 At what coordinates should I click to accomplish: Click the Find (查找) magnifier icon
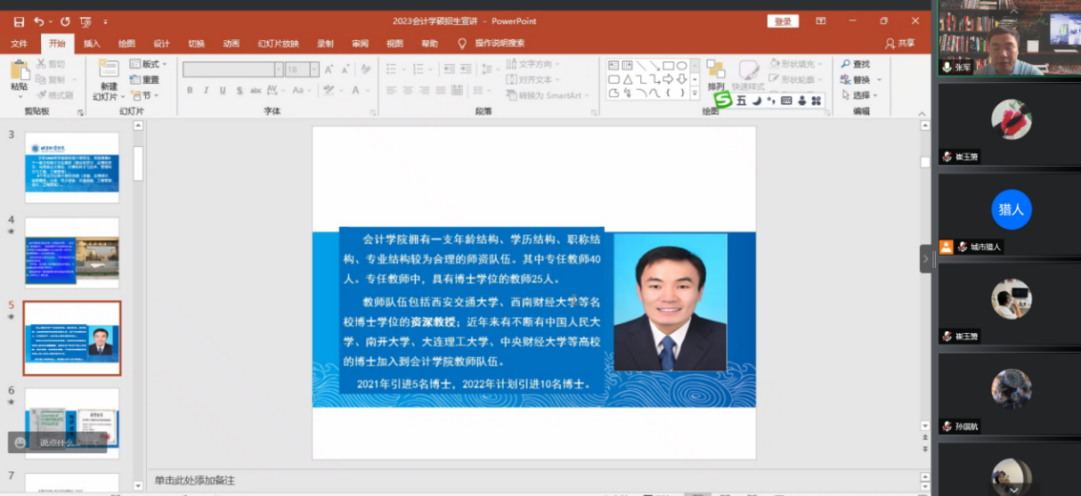tap(846, 64)
